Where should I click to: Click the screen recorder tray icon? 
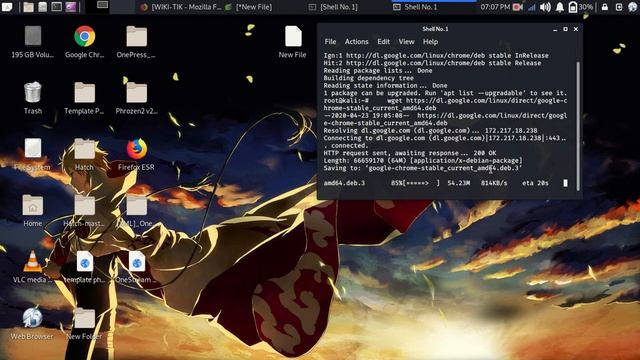(518, 7)
